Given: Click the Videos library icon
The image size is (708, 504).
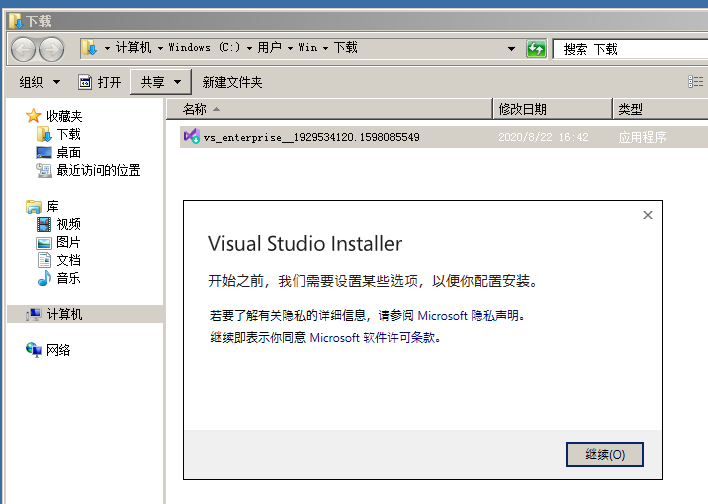Looking at the screenshot, I should click(x=44, y=224).
